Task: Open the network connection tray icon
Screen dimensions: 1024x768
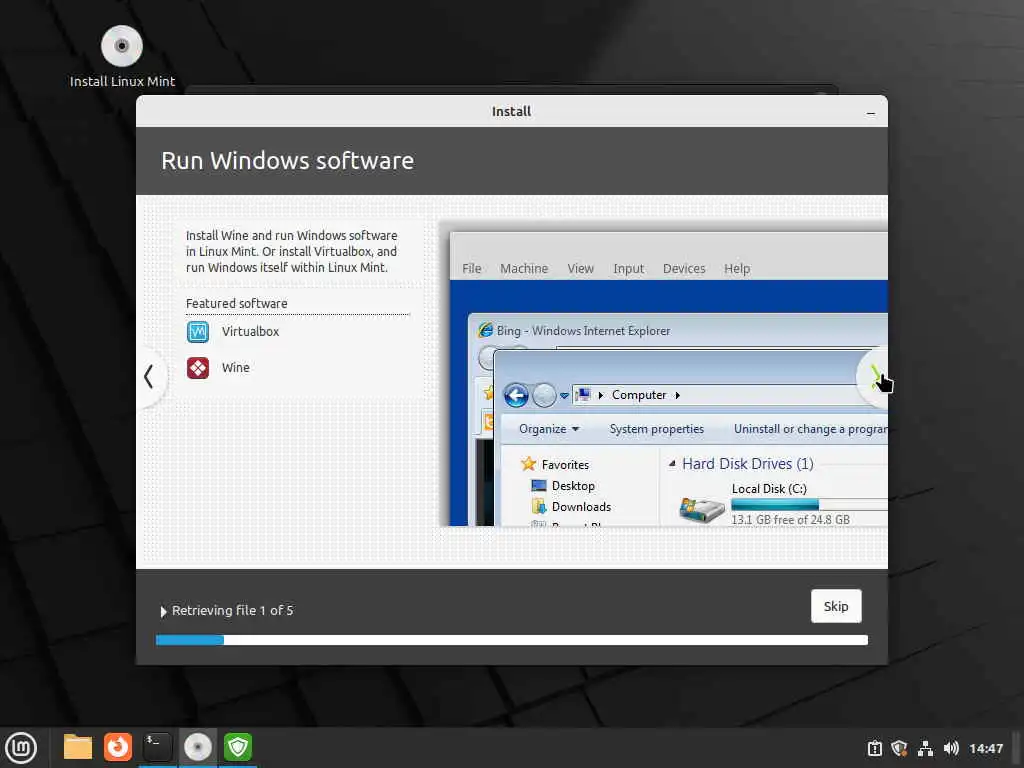Action: [x=925, y=748]
